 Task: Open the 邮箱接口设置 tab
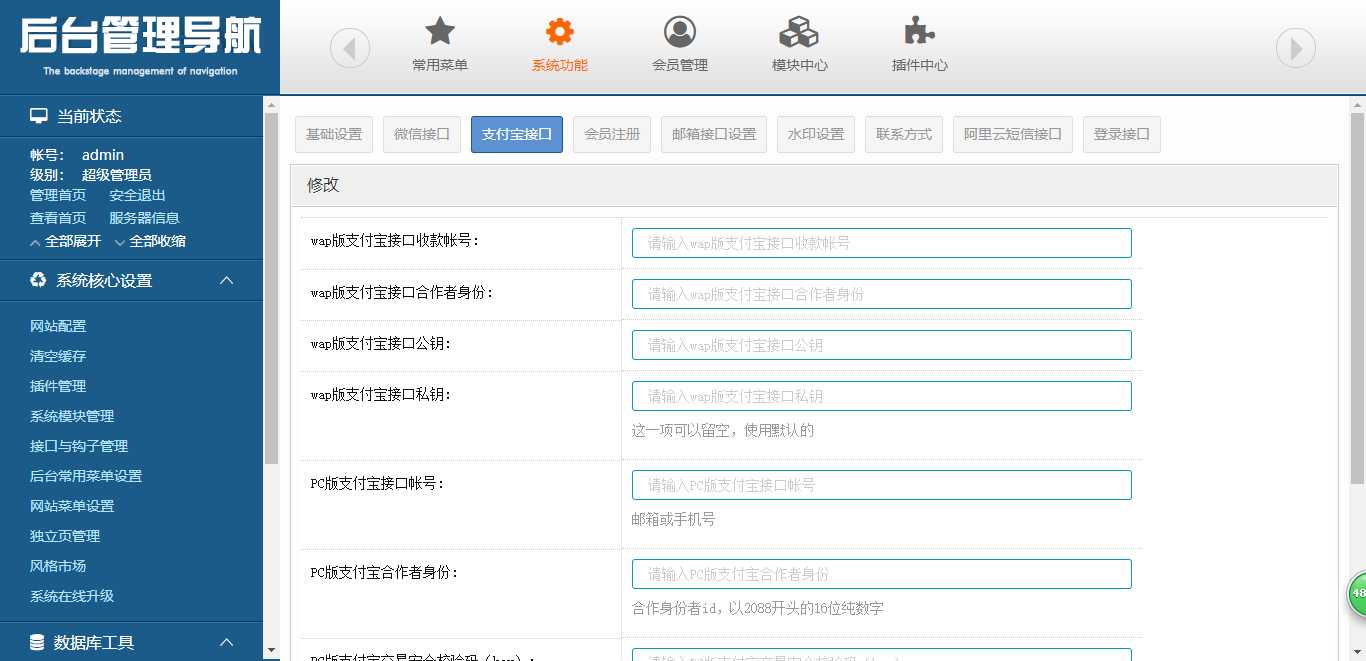(x=714, y=134)
